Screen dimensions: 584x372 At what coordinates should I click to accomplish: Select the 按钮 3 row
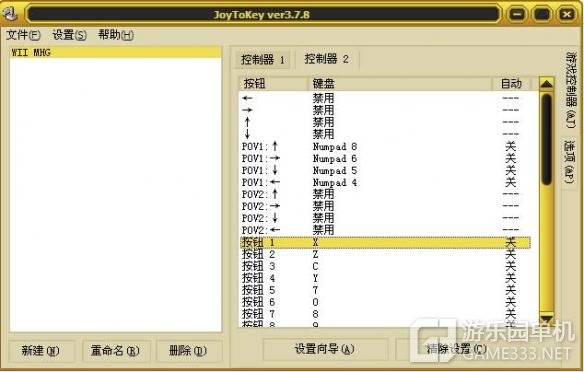385,266
